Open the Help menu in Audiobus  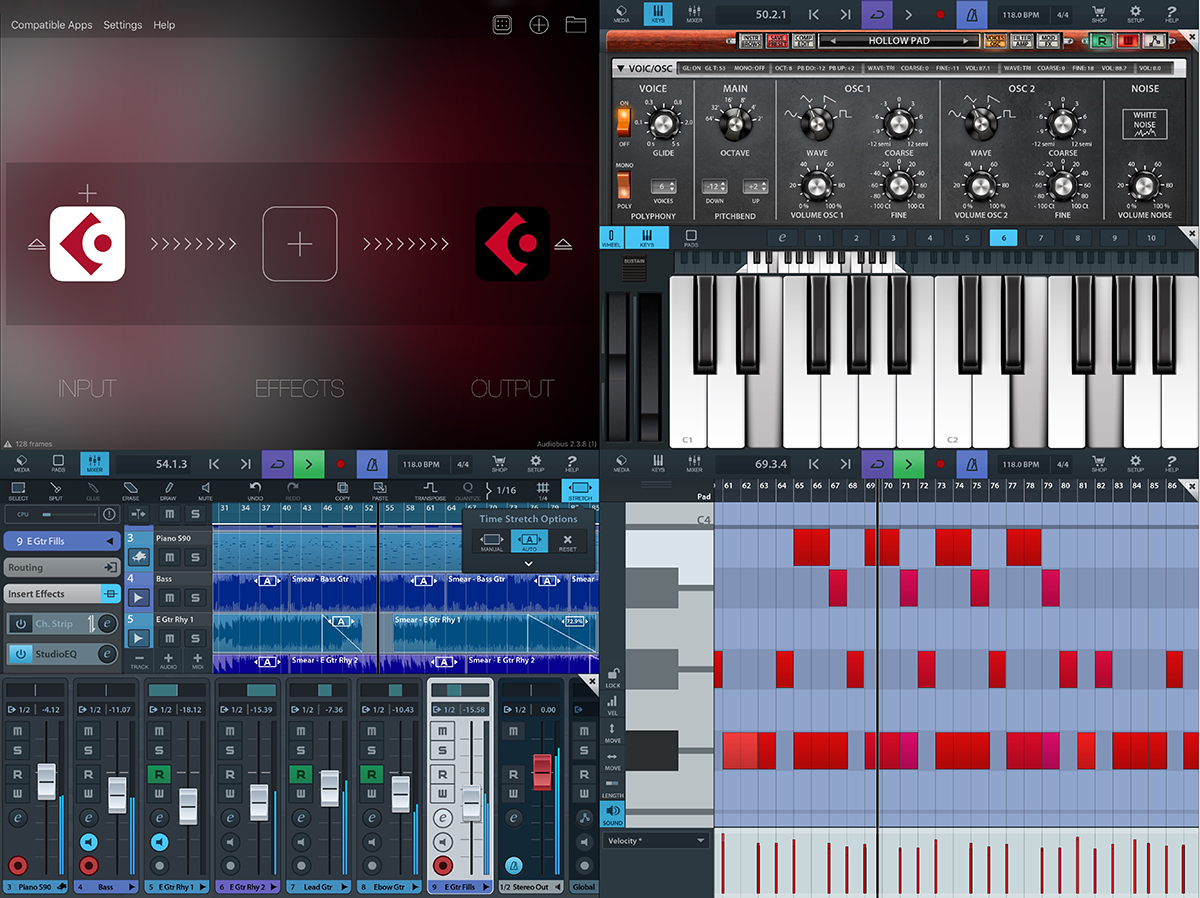click(x=164, y=25)
